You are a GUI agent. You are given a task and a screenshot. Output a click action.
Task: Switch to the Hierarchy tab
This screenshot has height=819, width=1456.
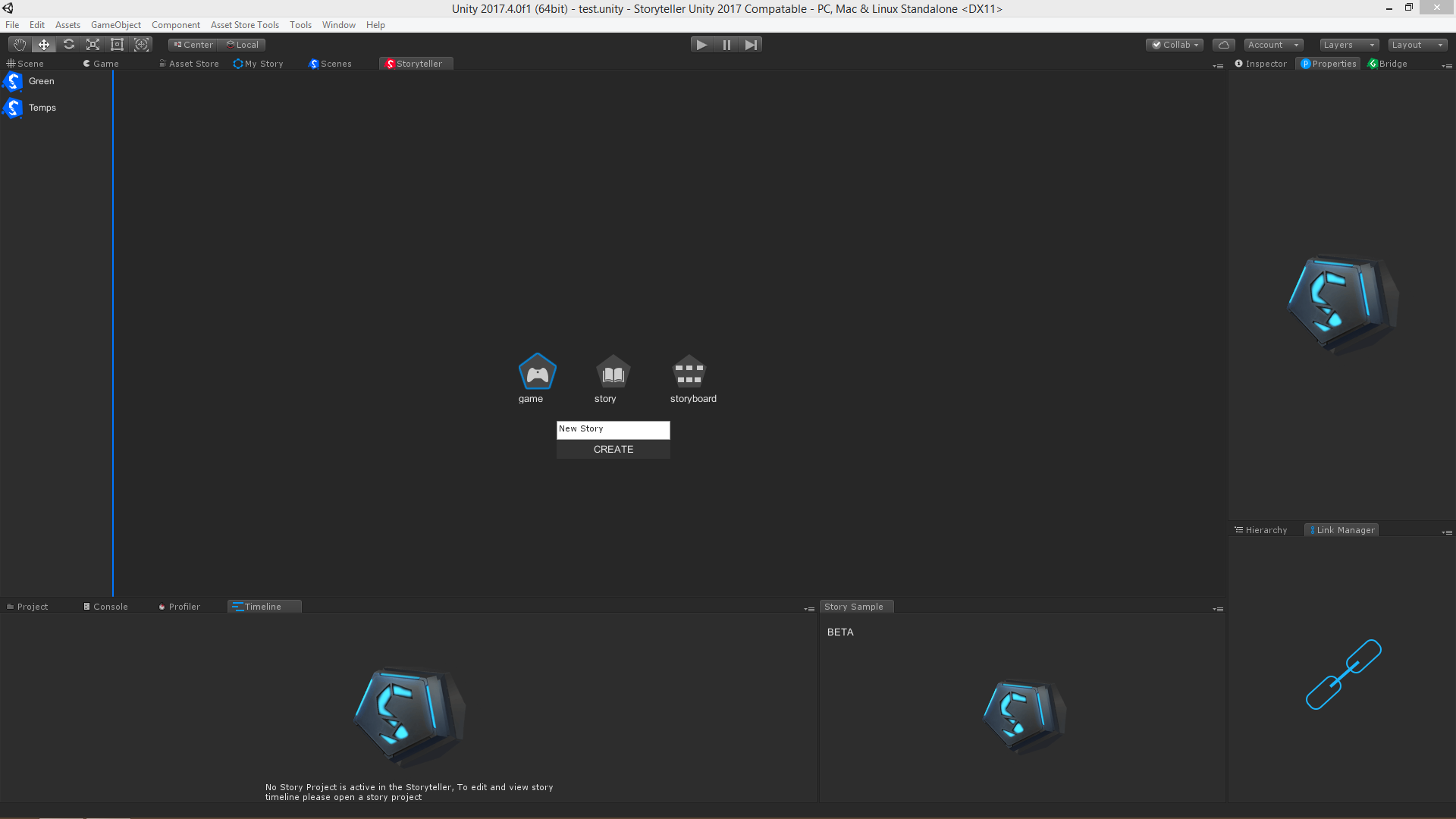point(1261,530)
